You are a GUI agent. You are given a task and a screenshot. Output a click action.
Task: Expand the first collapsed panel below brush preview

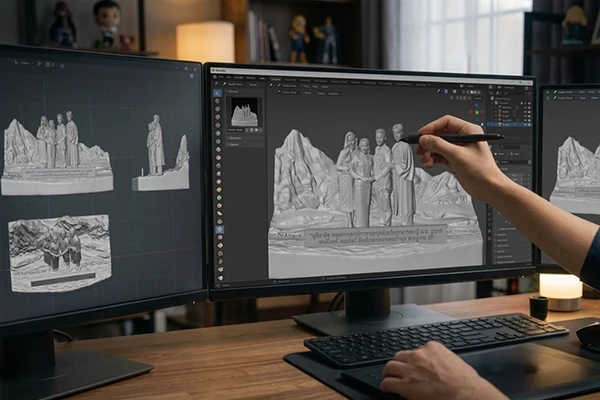coord(245,138)
